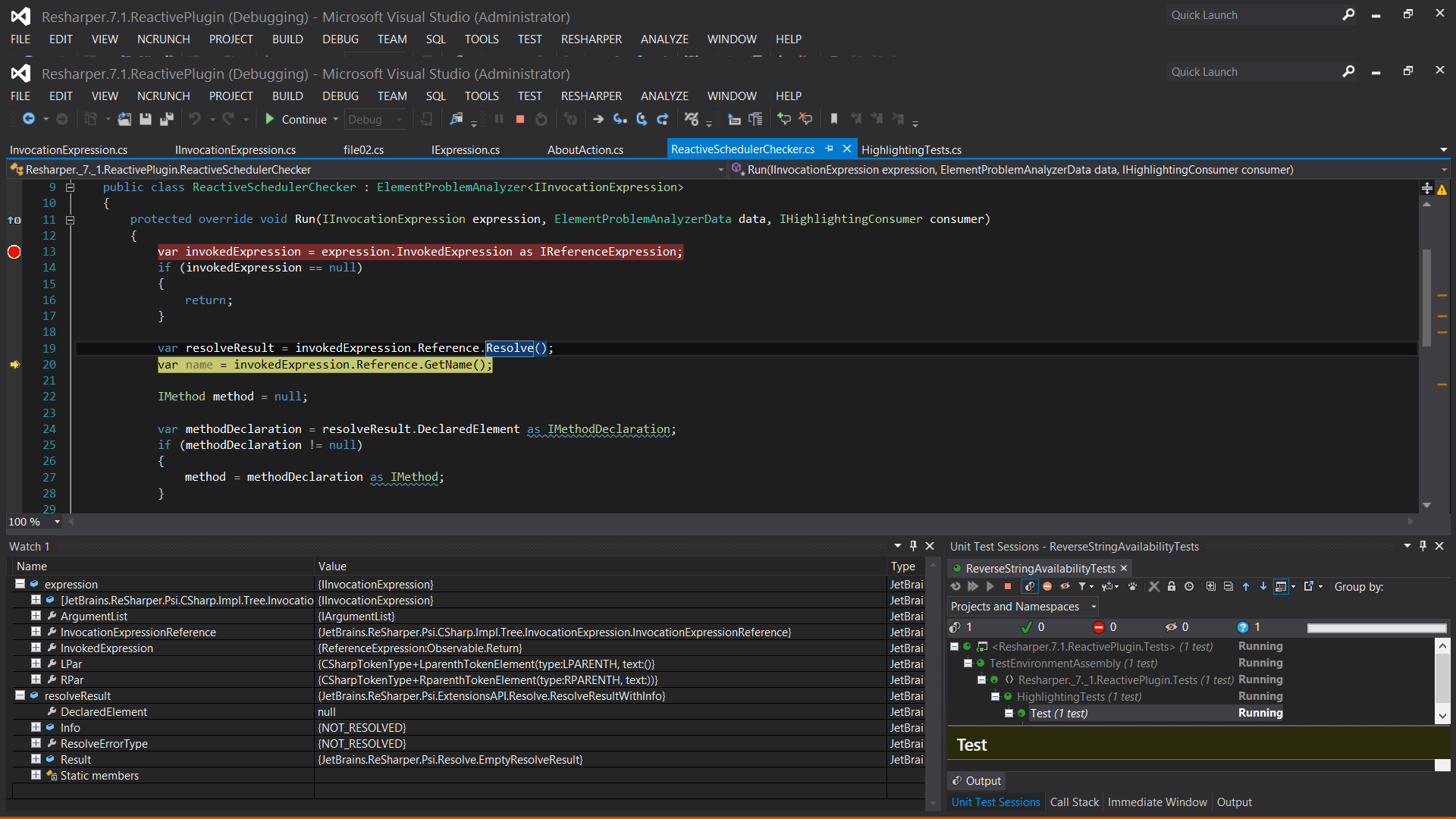Stop debugging with the red square
This screenshot has height=819, width=1456.
coord(520,119)
